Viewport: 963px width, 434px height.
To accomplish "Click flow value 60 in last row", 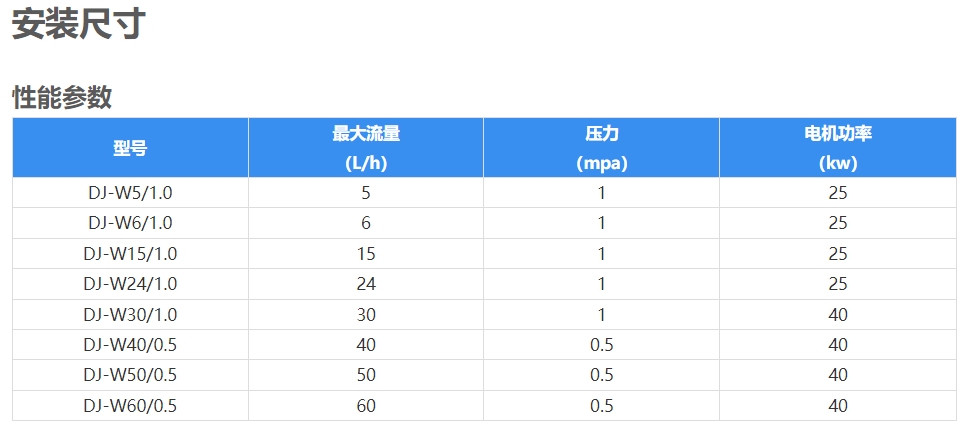I will [x=366, y=406].
